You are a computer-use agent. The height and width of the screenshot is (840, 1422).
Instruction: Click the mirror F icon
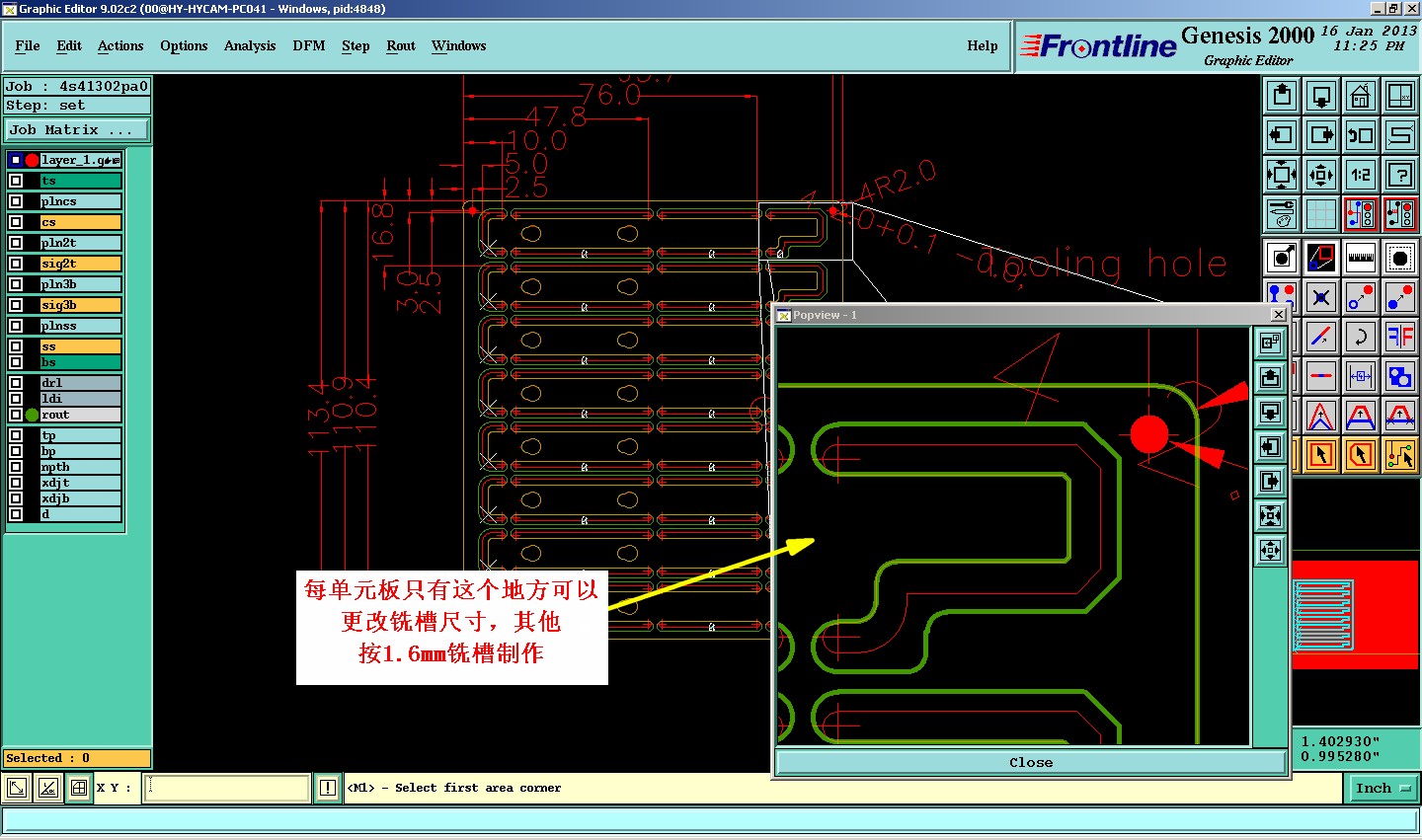[1400, 337]
